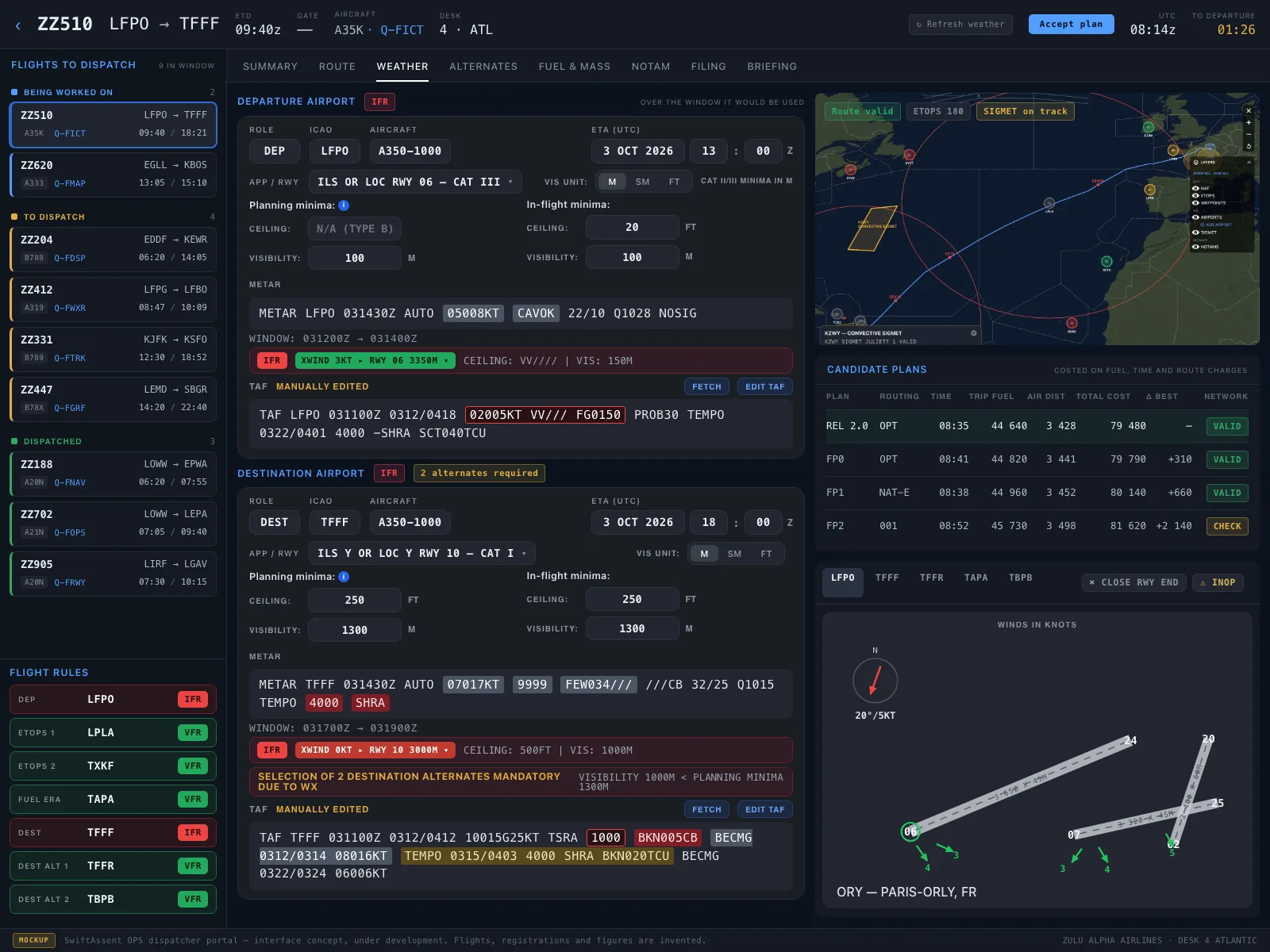This screenshot has width=1270, height=952.
Task: Select runway end 06 on the diagram
Action: [910, 831]
